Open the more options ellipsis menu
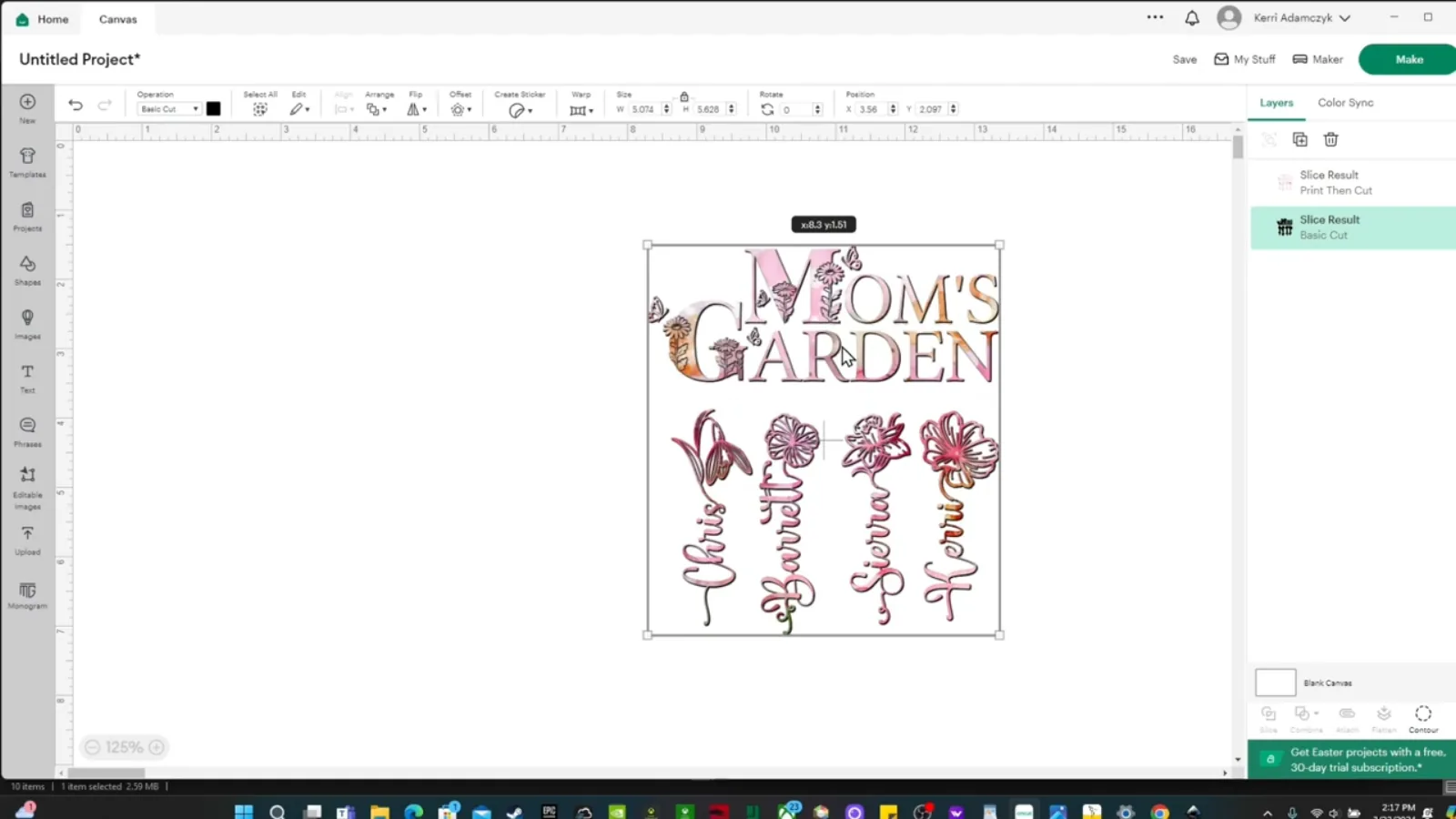Screen dimensions: 1456x819 click(1155, 17)
